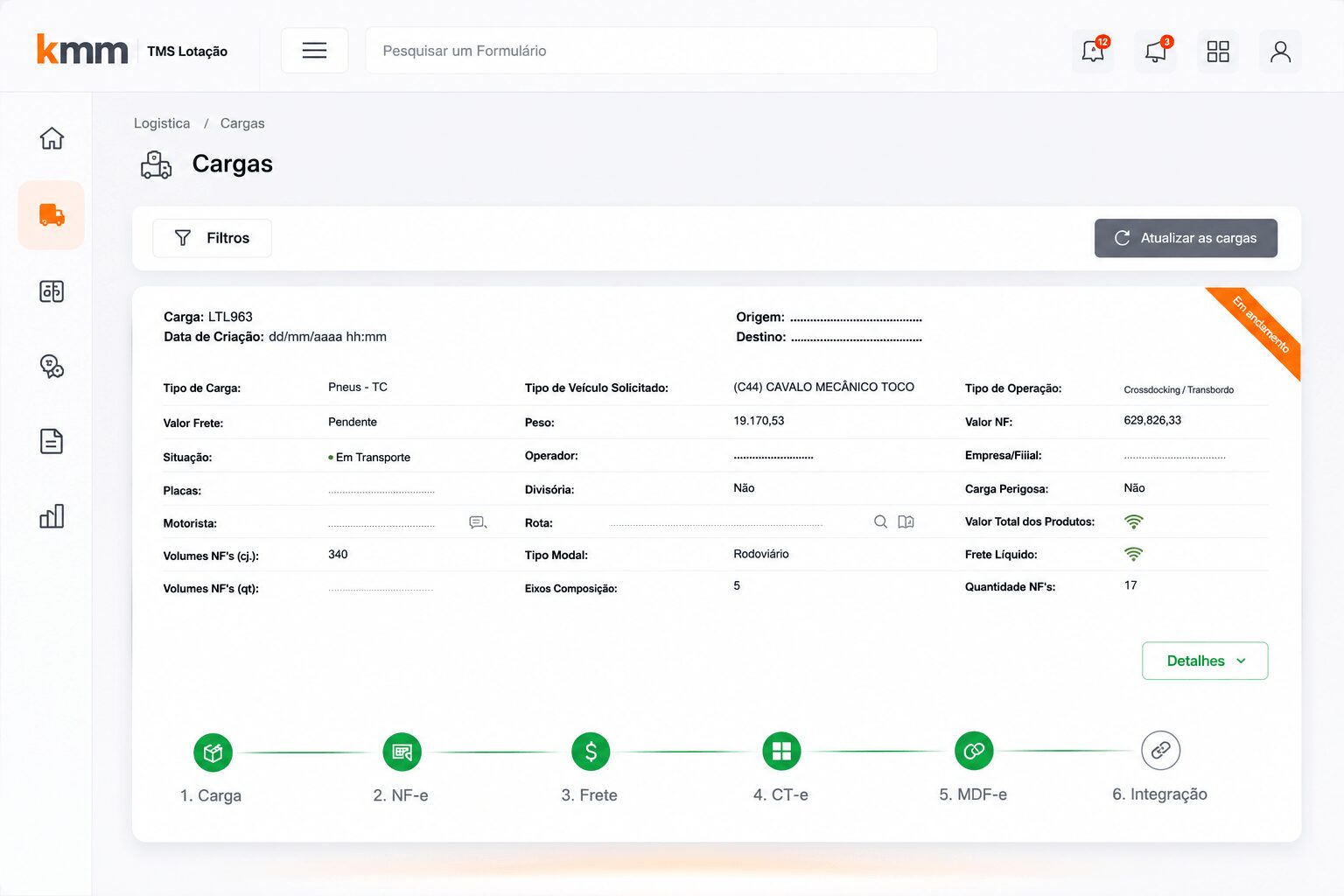
Task: Select step 6 Integração link icon
Action: tap(1160, 751)
